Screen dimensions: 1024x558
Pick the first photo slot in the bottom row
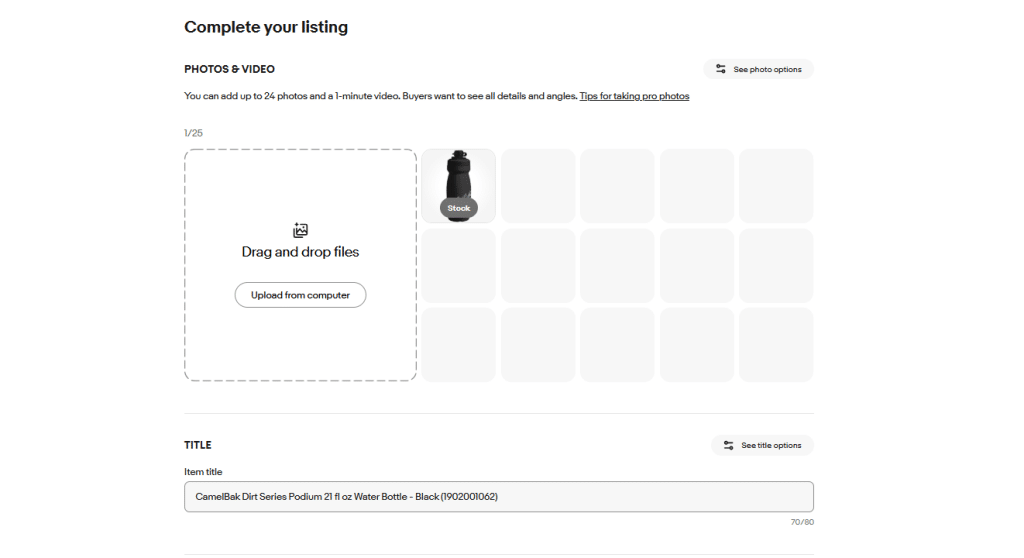(x=458, y=345)
